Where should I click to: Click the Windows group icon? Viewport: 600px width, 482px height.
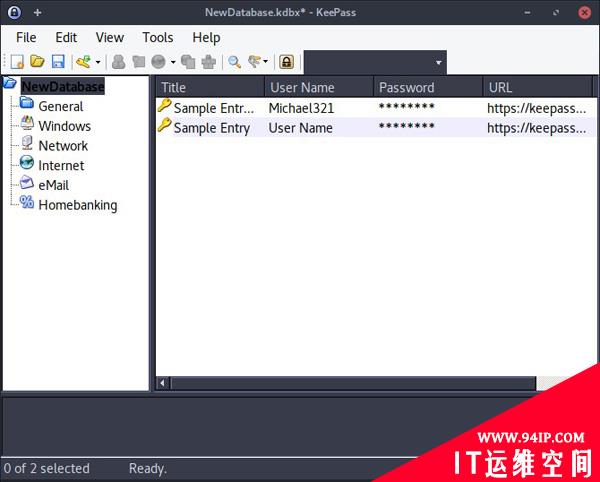tap(27, 122)
